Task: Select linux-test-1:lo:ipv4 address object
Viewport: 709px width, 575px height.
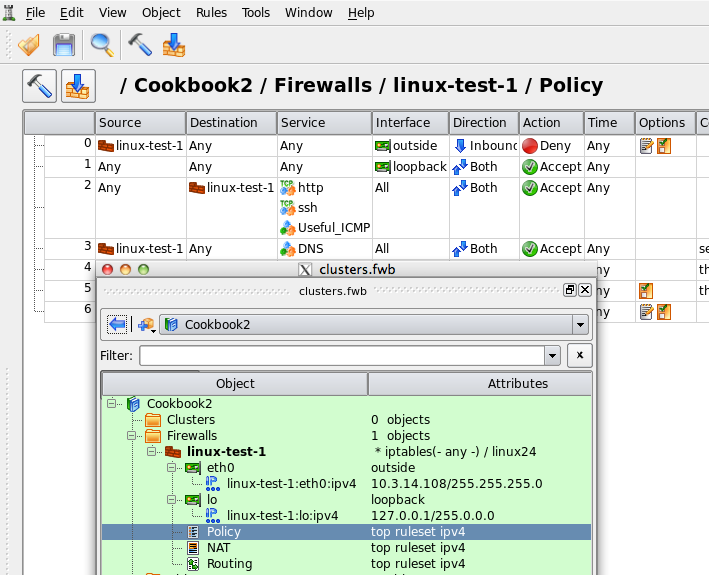Action: tap(282, 516)
